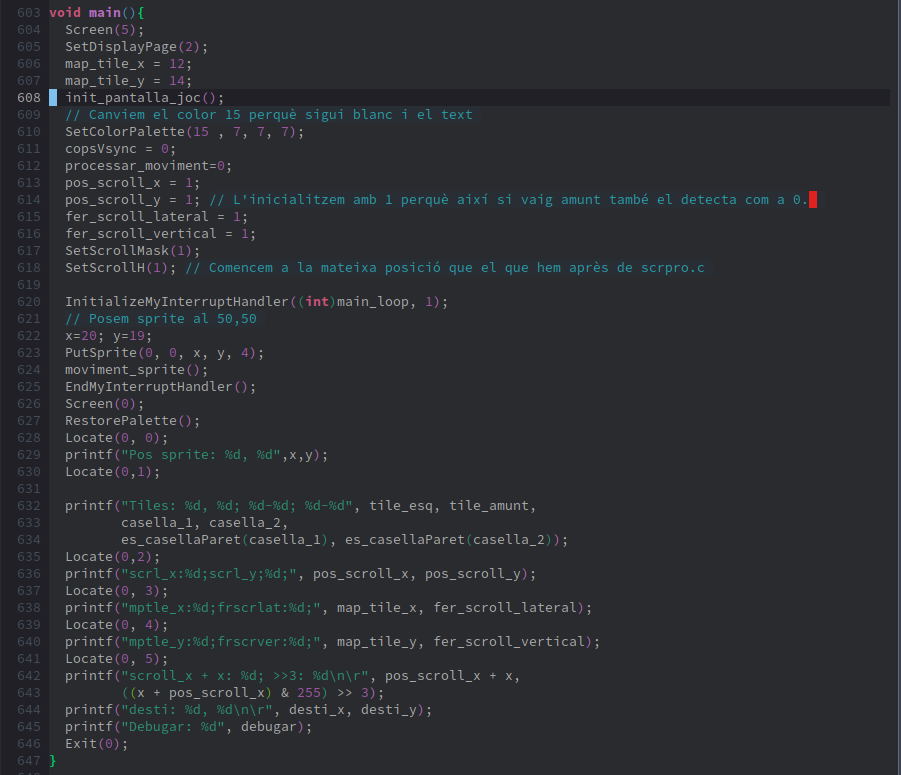This screenshot has width=901, height=775.
Task: Click the blue gutter marker on line 608
Action: (x=53, y=98)
